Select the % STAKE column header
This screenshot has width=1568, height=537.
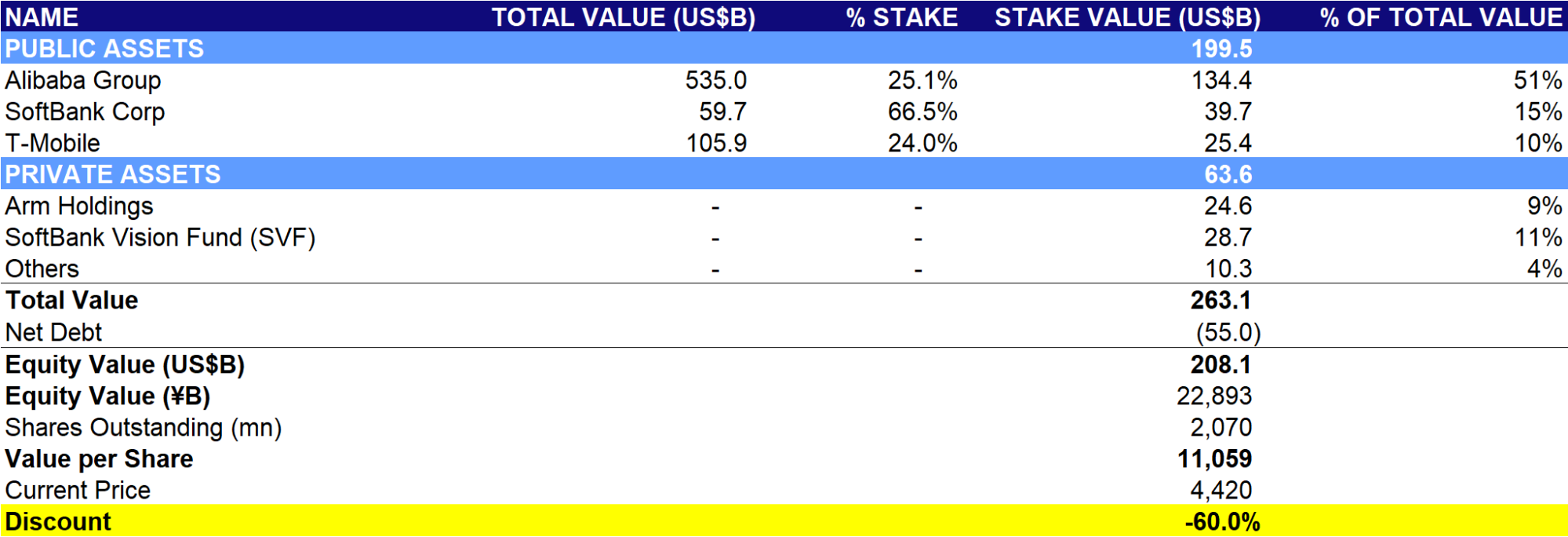point(902,17)
